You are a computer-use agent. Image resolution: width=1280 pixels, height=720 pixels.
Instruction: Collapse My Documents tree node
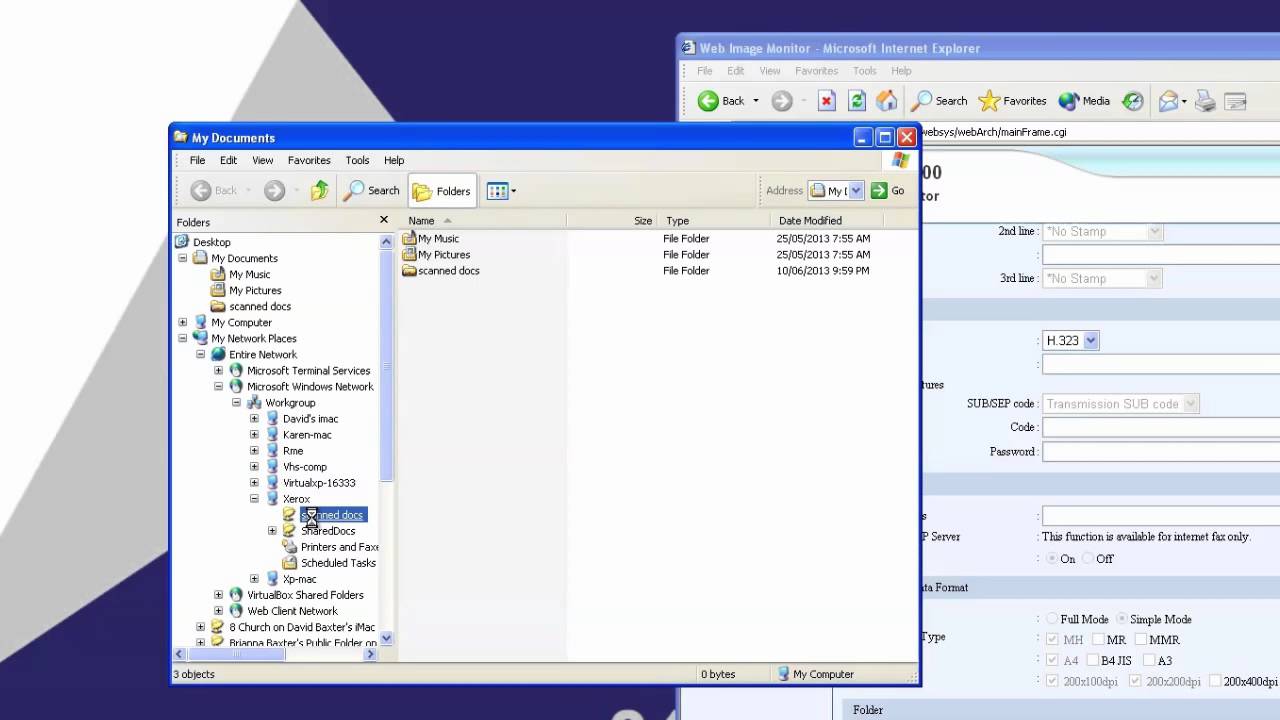pos(183,258)
